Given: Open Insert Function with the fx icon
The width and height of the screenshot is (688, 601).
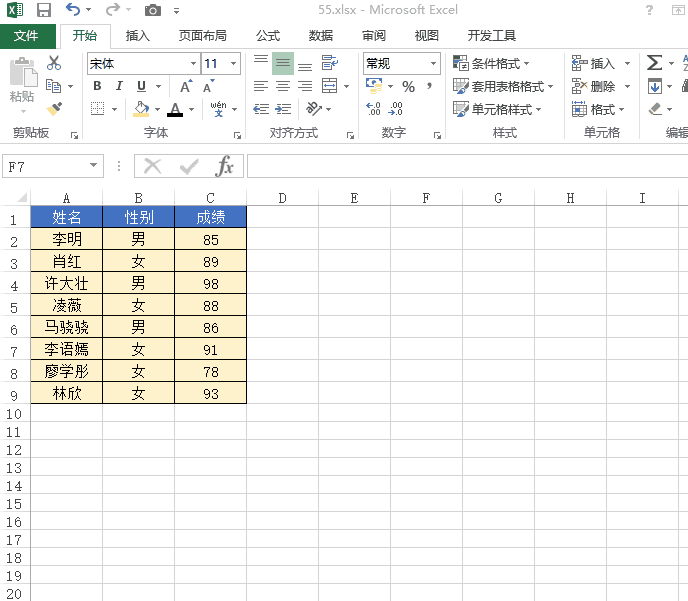Looking at the screenshot, I should click(x=224, y=166).
